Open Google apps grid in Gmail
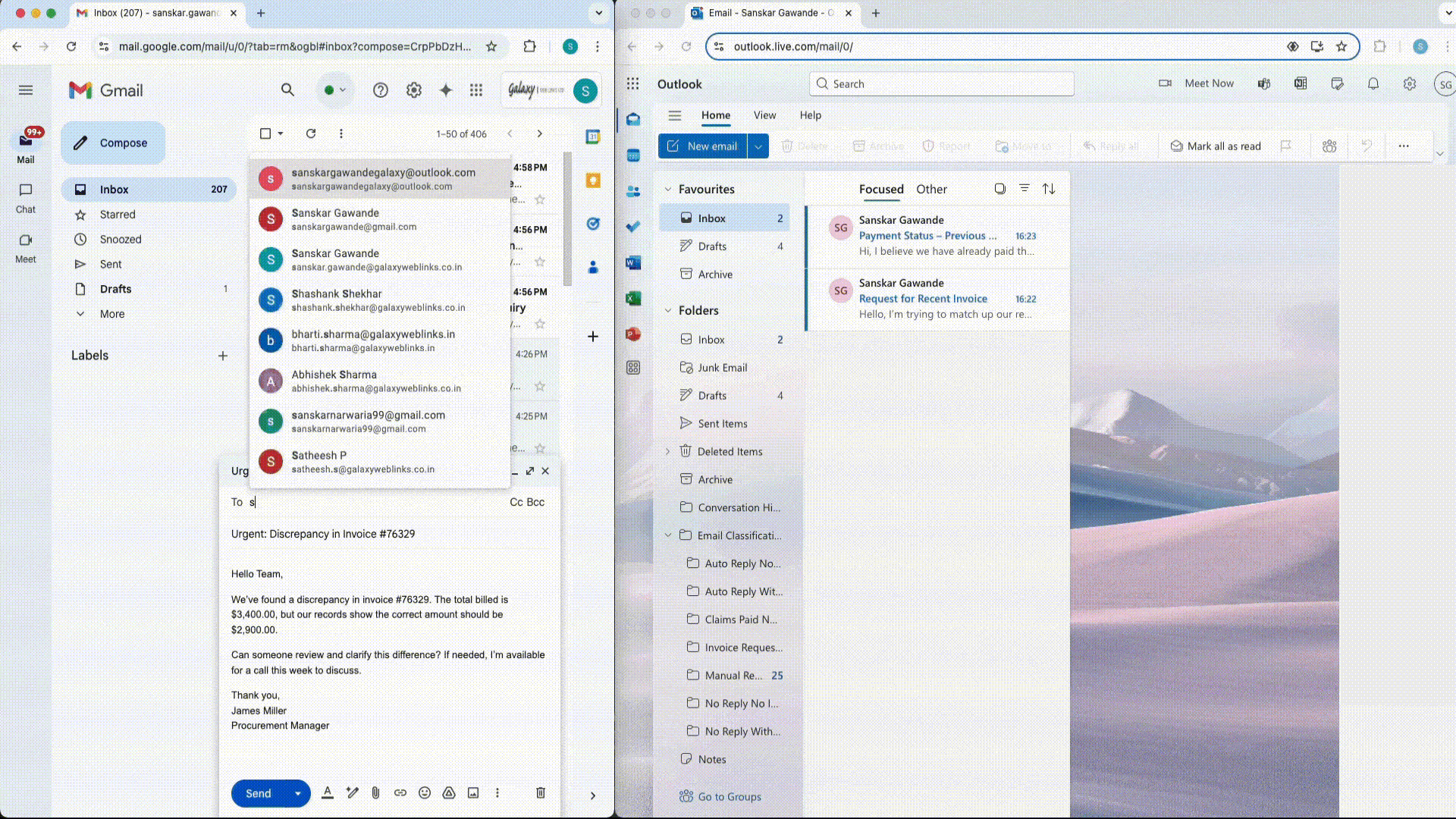The width and height of the screenshot is (1456, 819). (476, 90)
